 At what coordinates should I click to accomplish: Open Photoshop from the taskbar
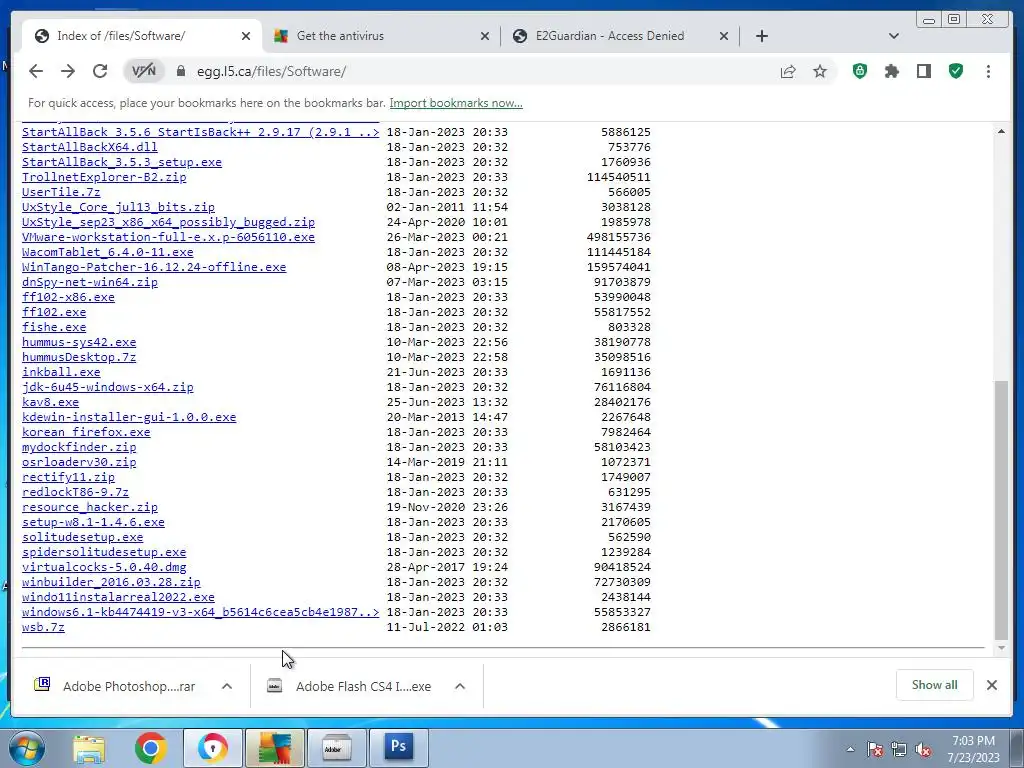[398, 747]
